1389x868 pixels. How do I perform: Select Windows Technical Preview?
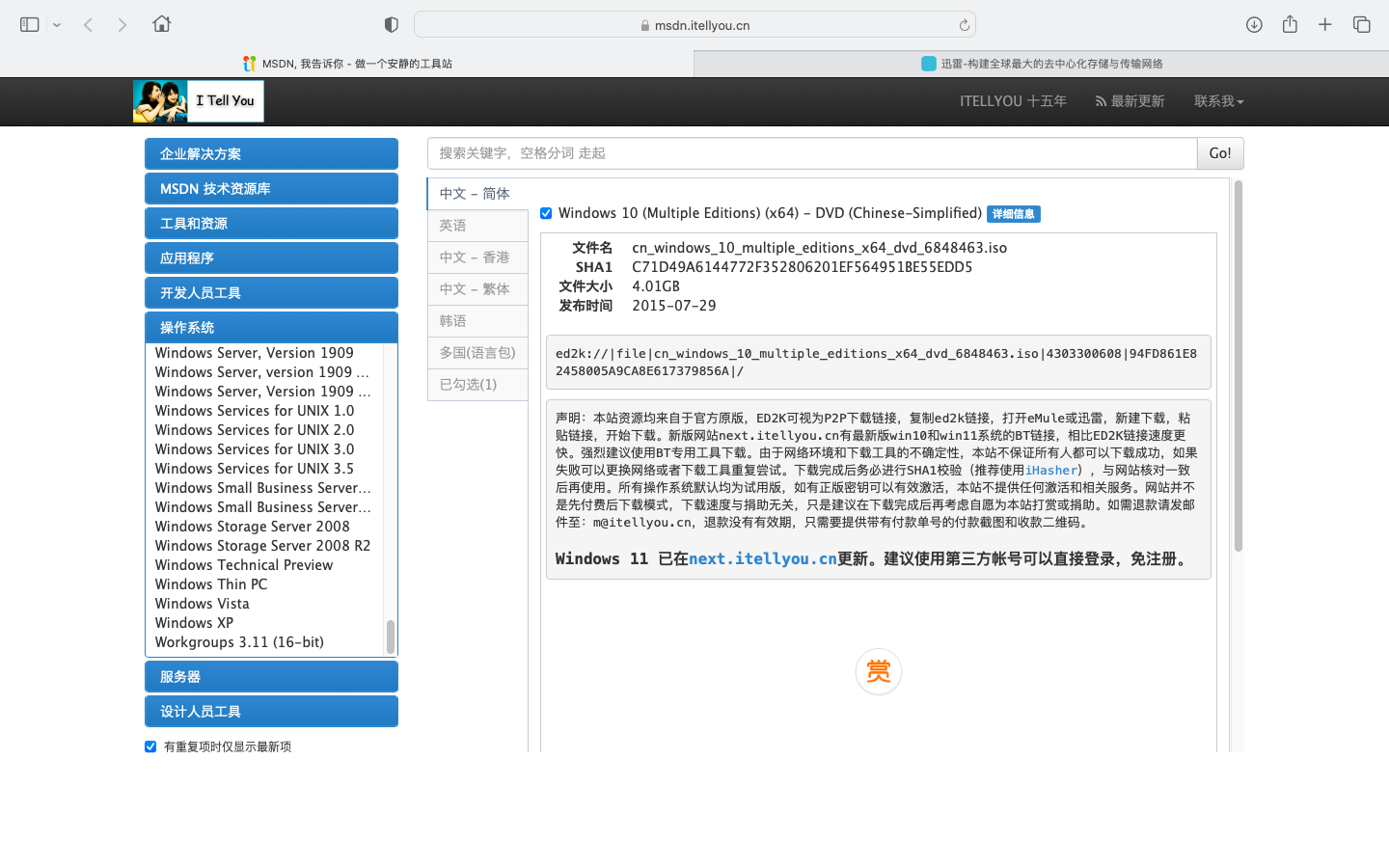coord(244,565)
